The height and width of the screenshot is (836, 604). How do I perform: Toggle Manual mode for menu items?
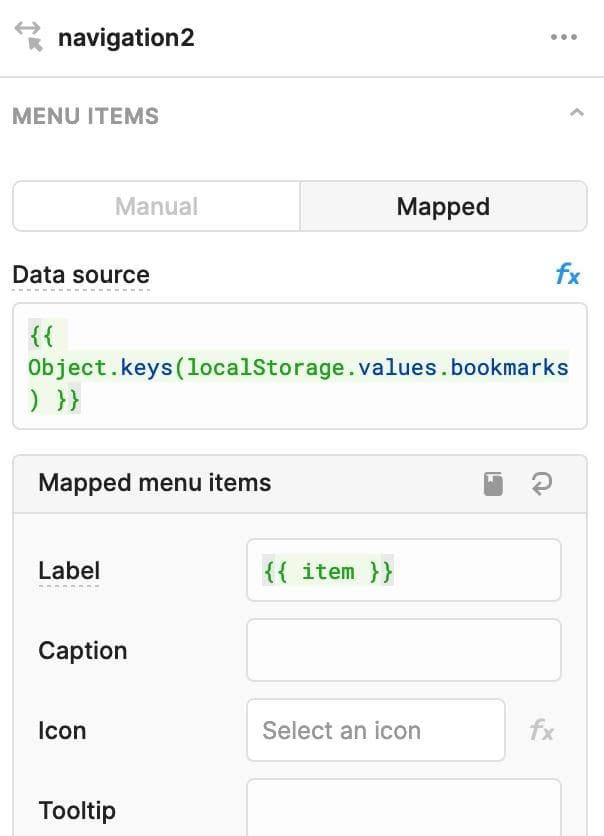[155, 206]
